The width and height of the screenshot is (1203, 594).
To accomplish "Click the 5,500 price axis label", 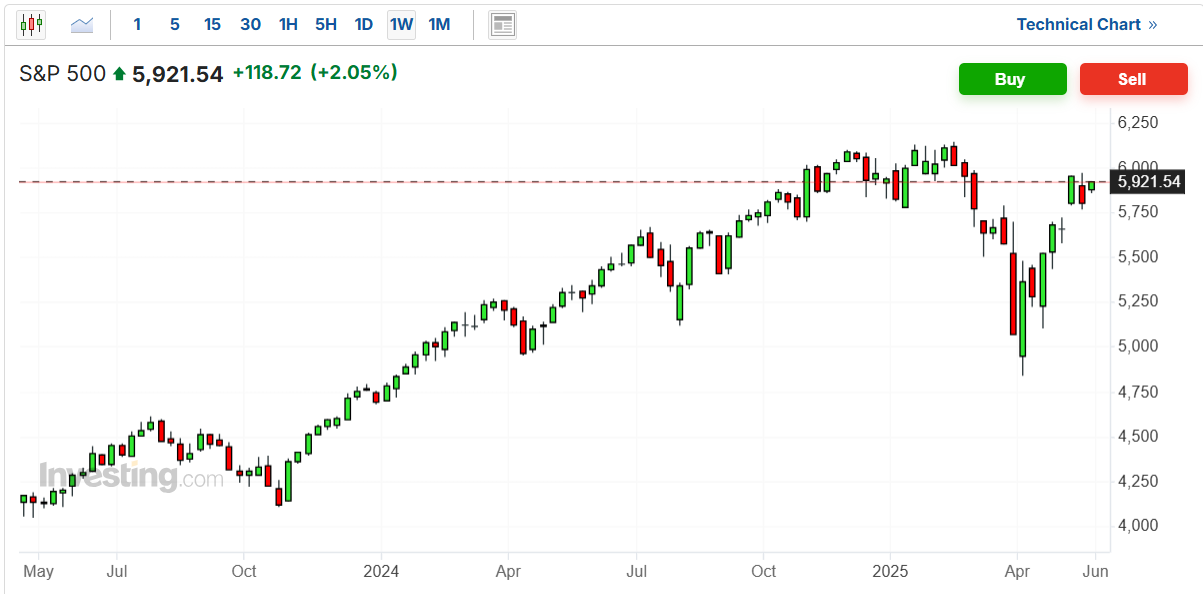I will pos(1137,257).
